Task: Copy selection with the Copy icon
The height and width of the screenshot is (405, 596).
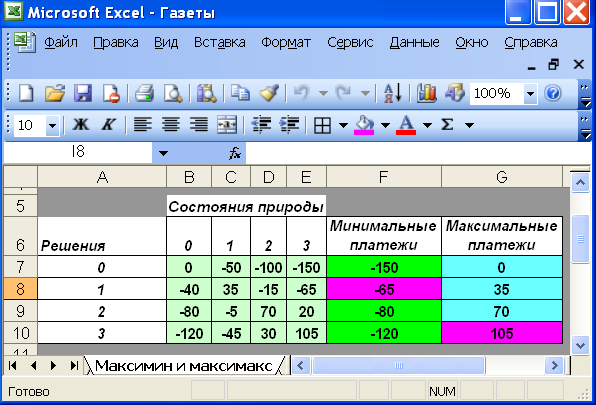Action: (x=240, y=93)
